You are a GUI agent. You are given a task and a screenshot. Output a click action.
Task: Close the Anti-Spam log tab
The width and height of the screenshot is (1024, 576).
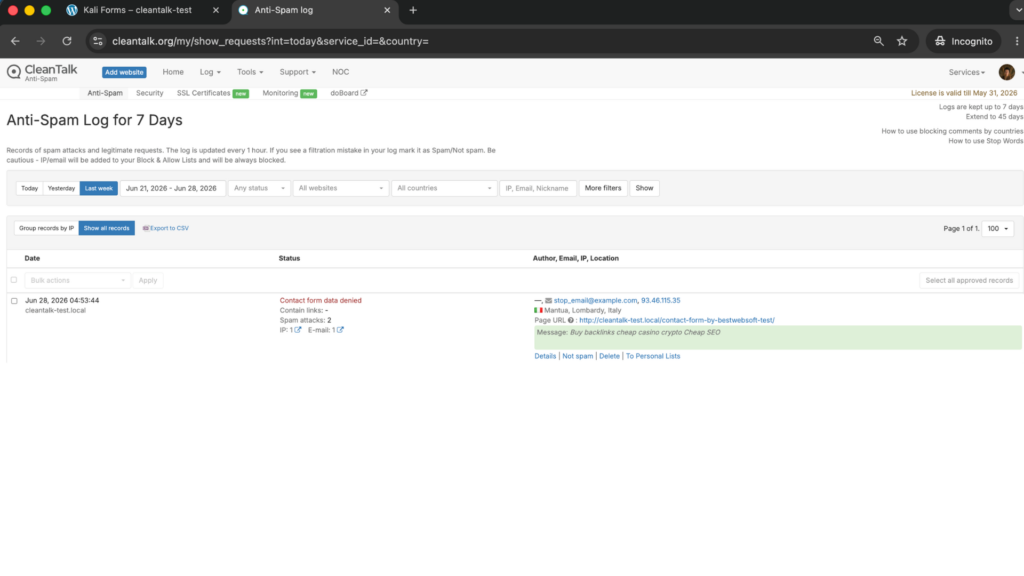click(x=387, y=10)
